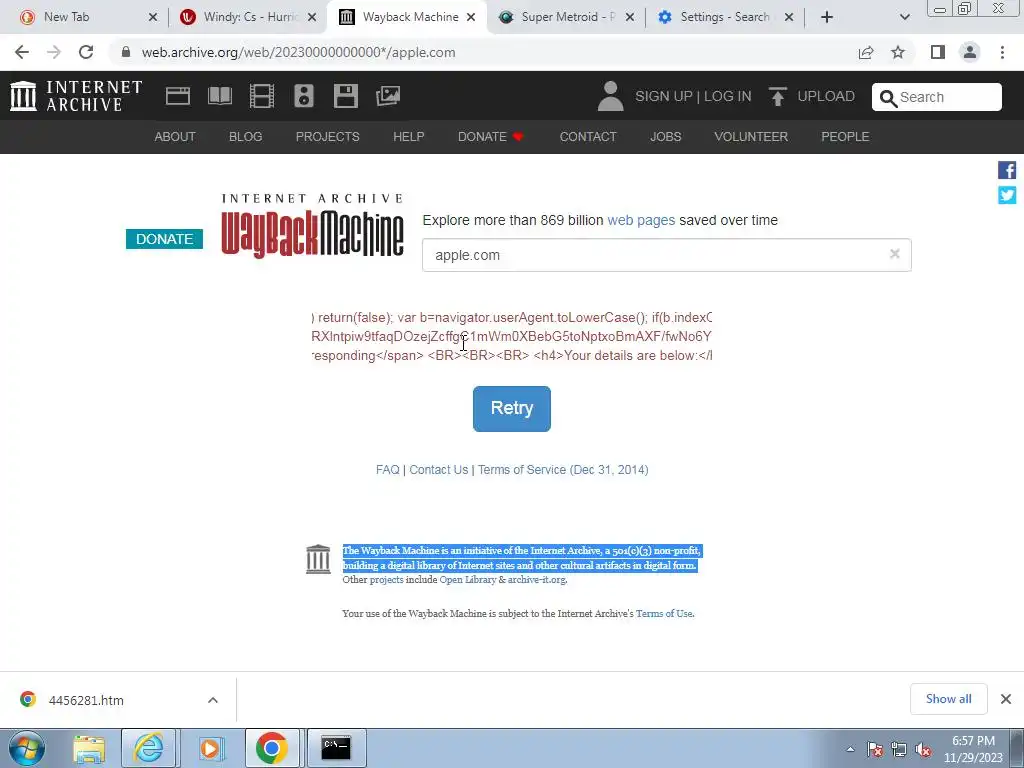Screen dimensions: 1024x768
Task: Open the Software floppy disk icon
Action: 345,96
